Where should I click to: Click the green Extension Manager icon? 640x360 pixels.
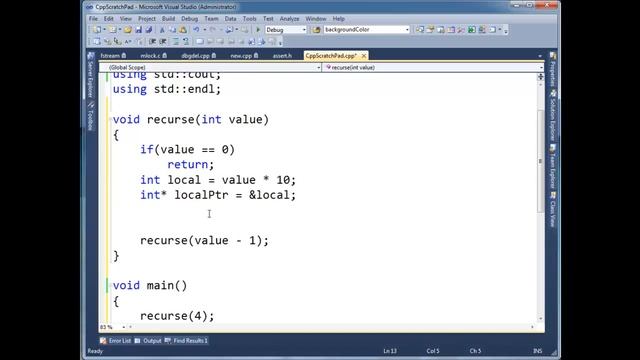point(472,30)
